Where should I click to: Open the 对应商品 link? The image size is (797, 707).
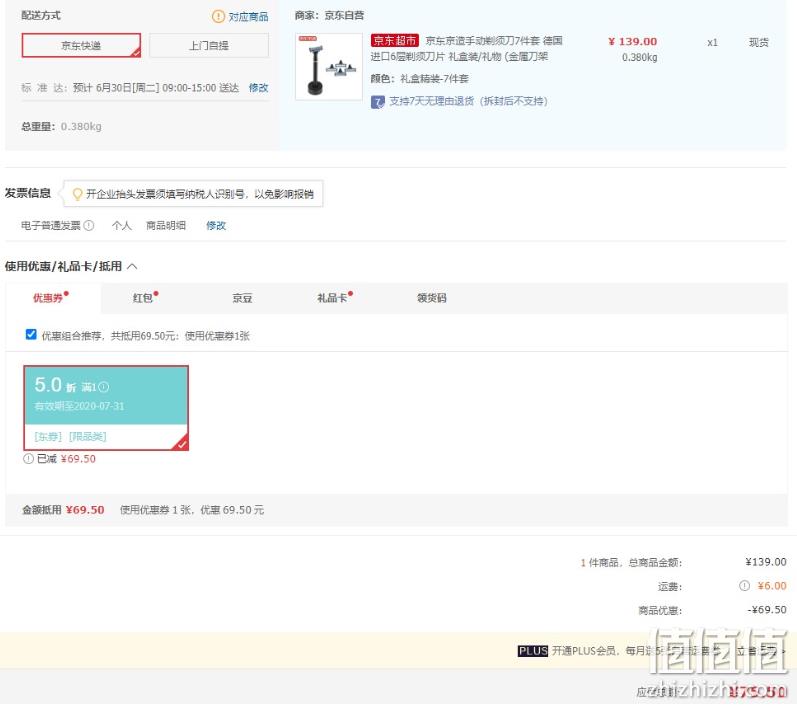[x=248, y=17]
